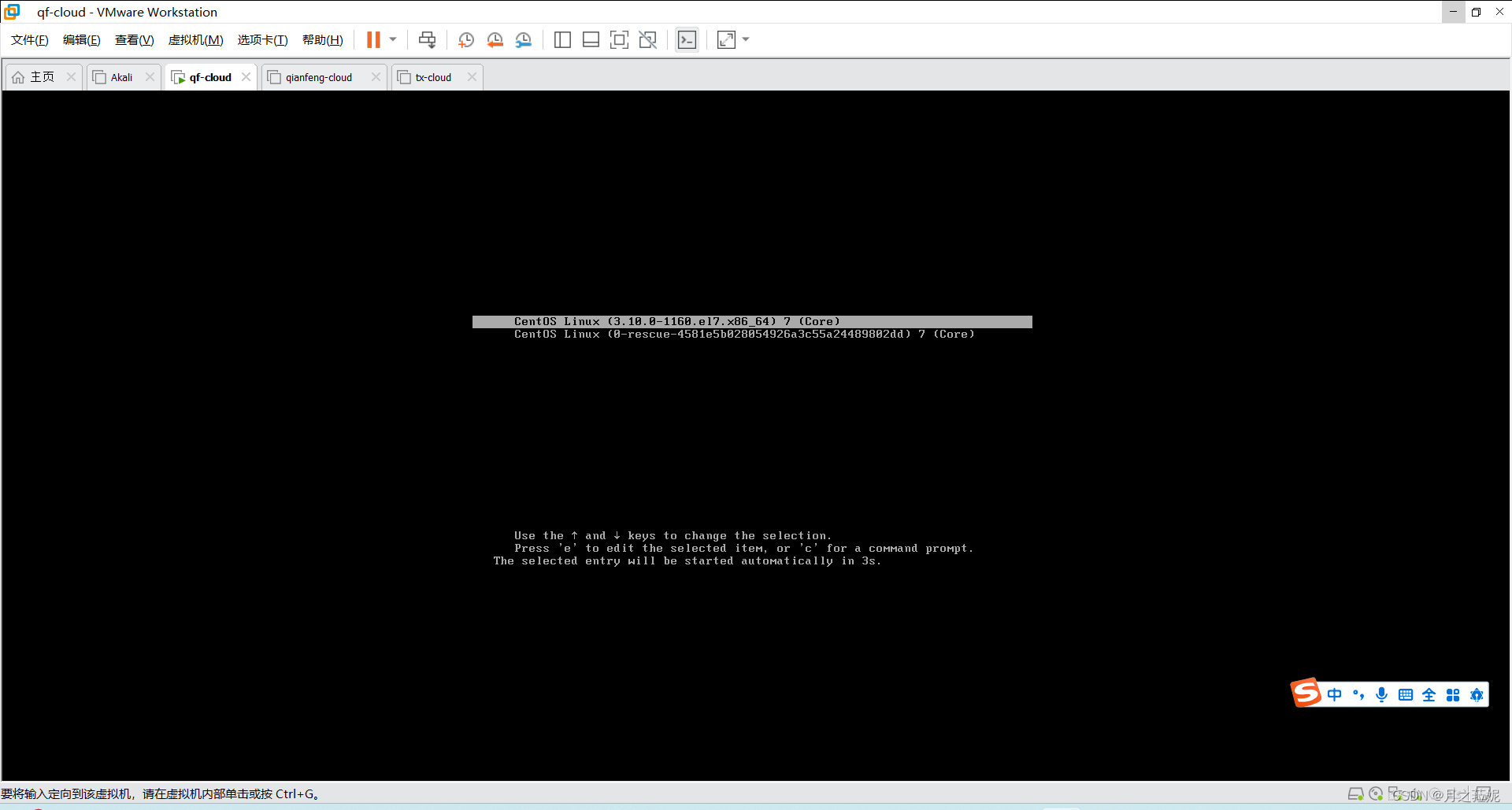
Task: Toggle Chinese/English input mode 中
Action: coord(1334,695)
